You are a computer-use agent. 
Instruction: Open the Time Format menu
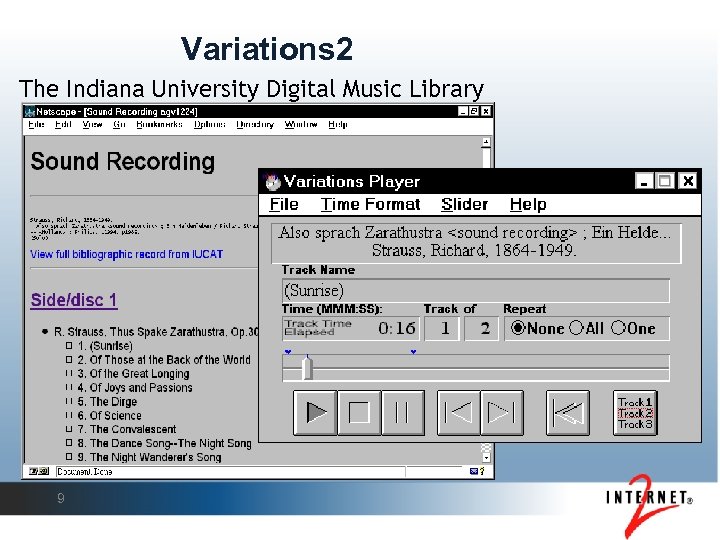click(370, 204)
